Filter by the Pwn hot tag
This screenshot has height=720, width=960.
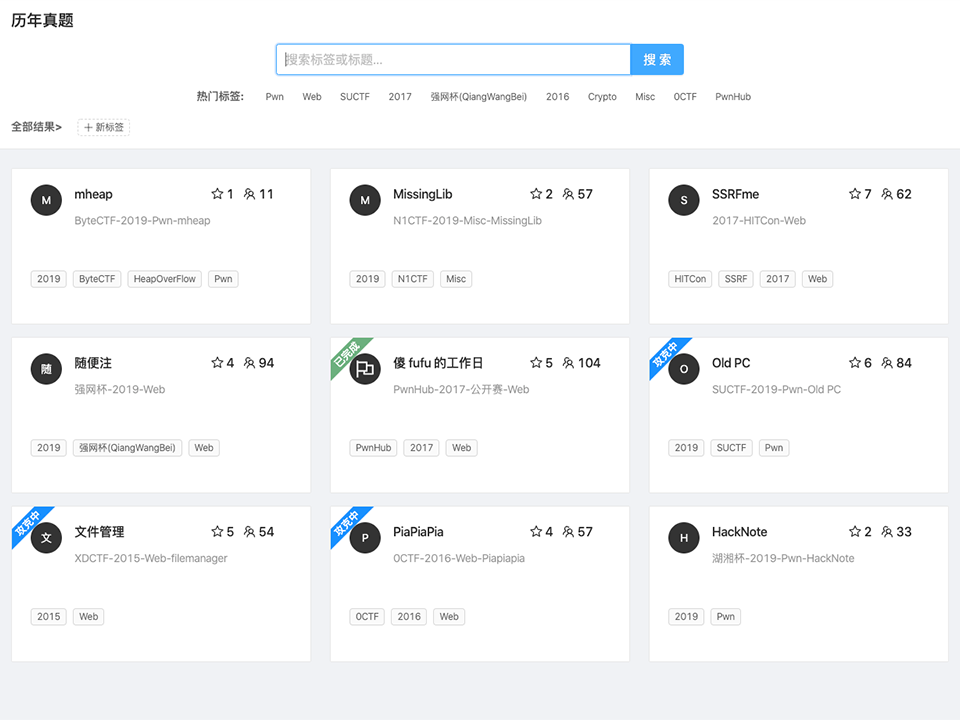(274, 97)
